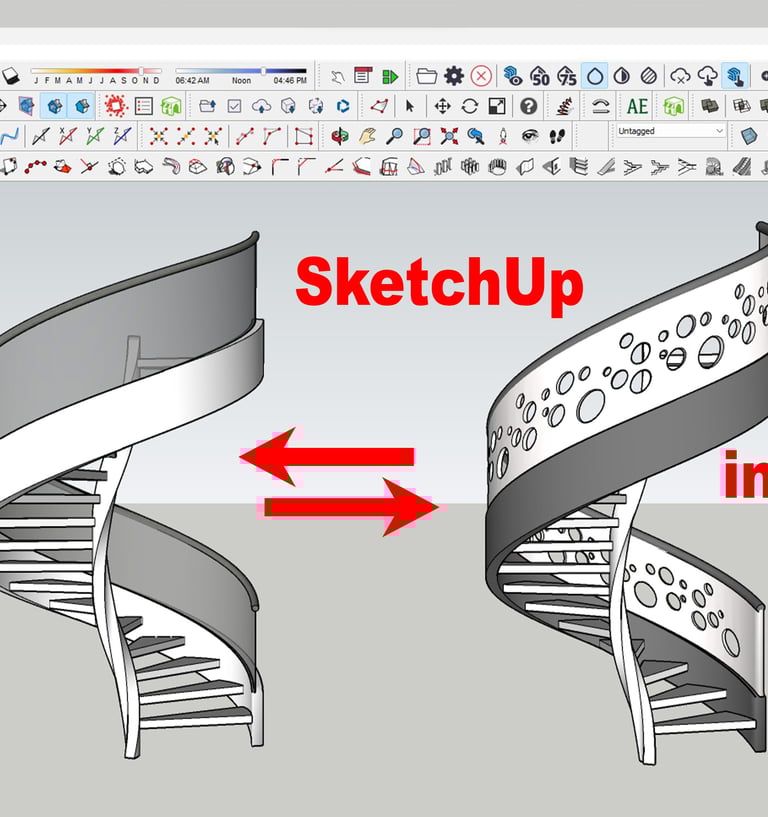Click the green 3D house icon beside list icon
Screen dimensions: 768x817
coord(171,106)
